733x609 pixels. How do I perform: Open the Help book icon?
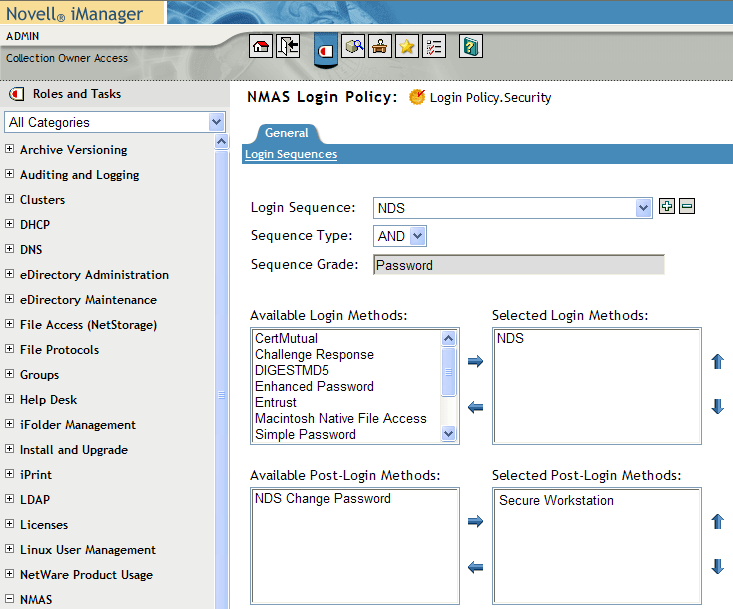[x=470, y=46]
